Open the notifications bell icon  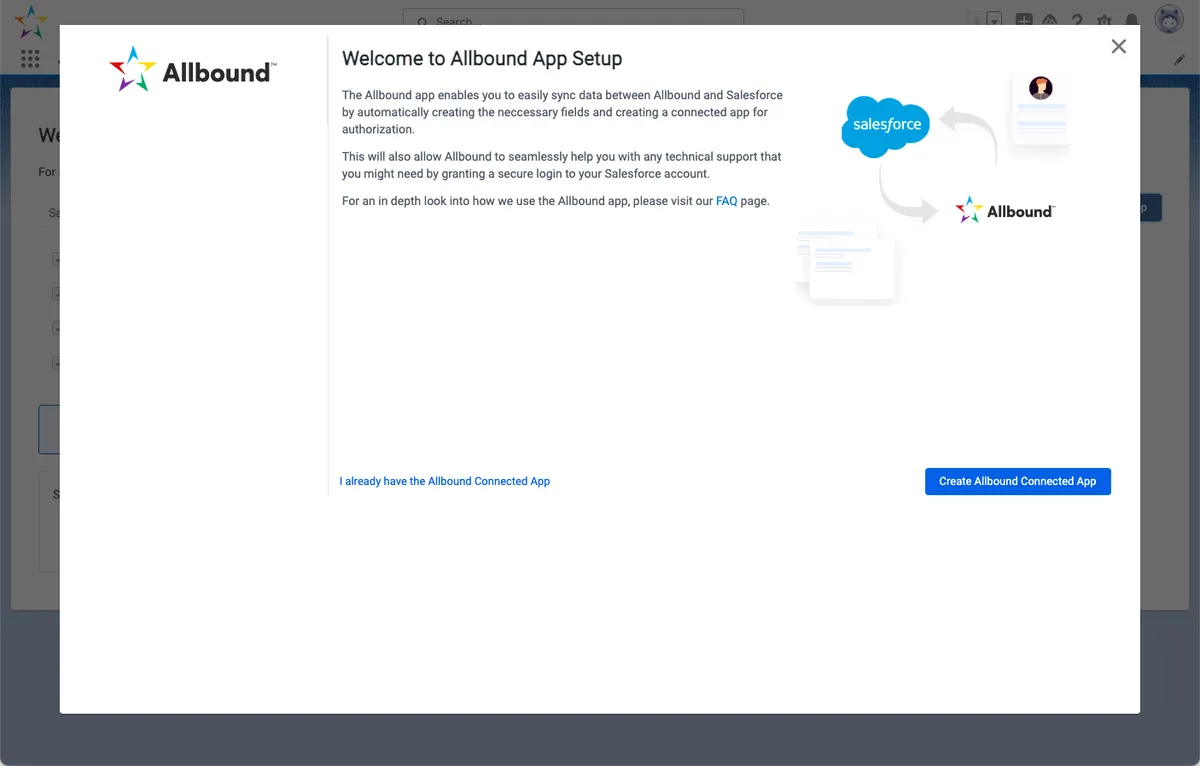tap(1131, 20)
